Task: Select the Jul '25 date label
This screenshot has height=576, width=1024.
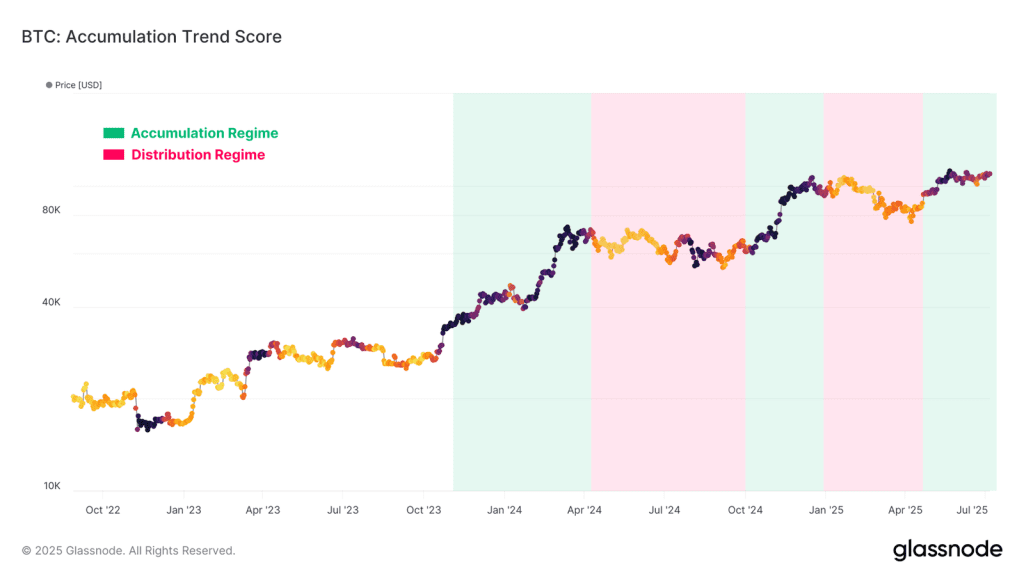Action: (x=973, y=510)
